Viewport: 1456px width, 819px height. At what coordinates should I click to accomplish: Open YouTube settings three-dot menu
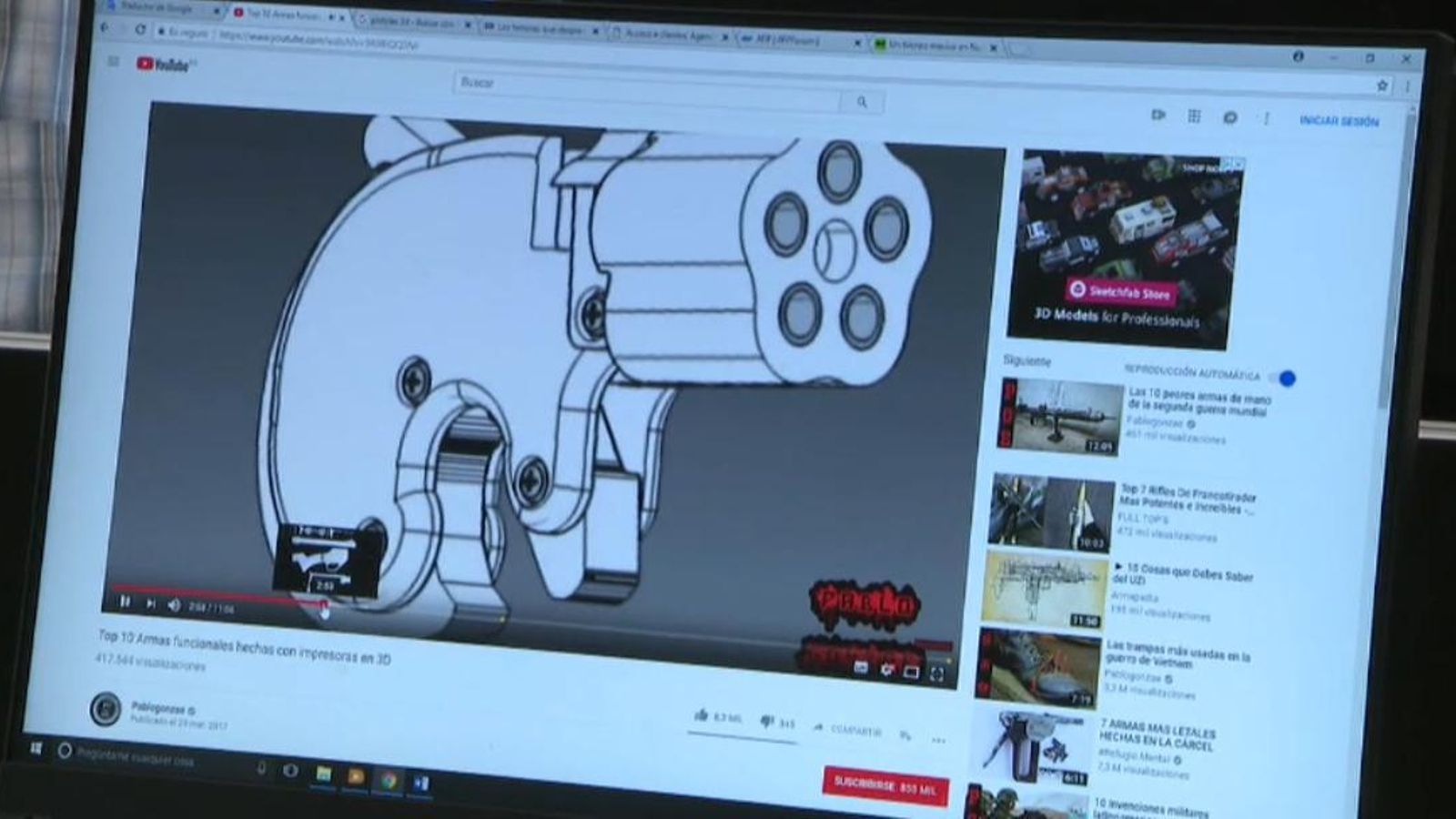[x=1266, y=119]
